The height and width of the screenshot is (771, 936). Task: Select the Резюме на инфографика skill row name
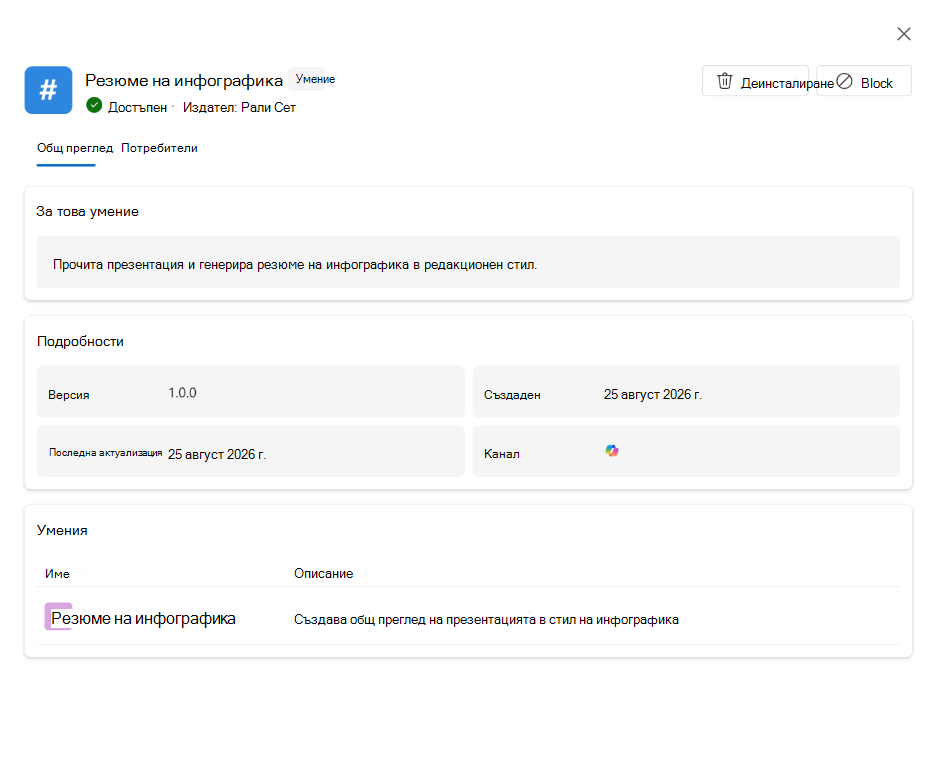click(x=143, y=619)
